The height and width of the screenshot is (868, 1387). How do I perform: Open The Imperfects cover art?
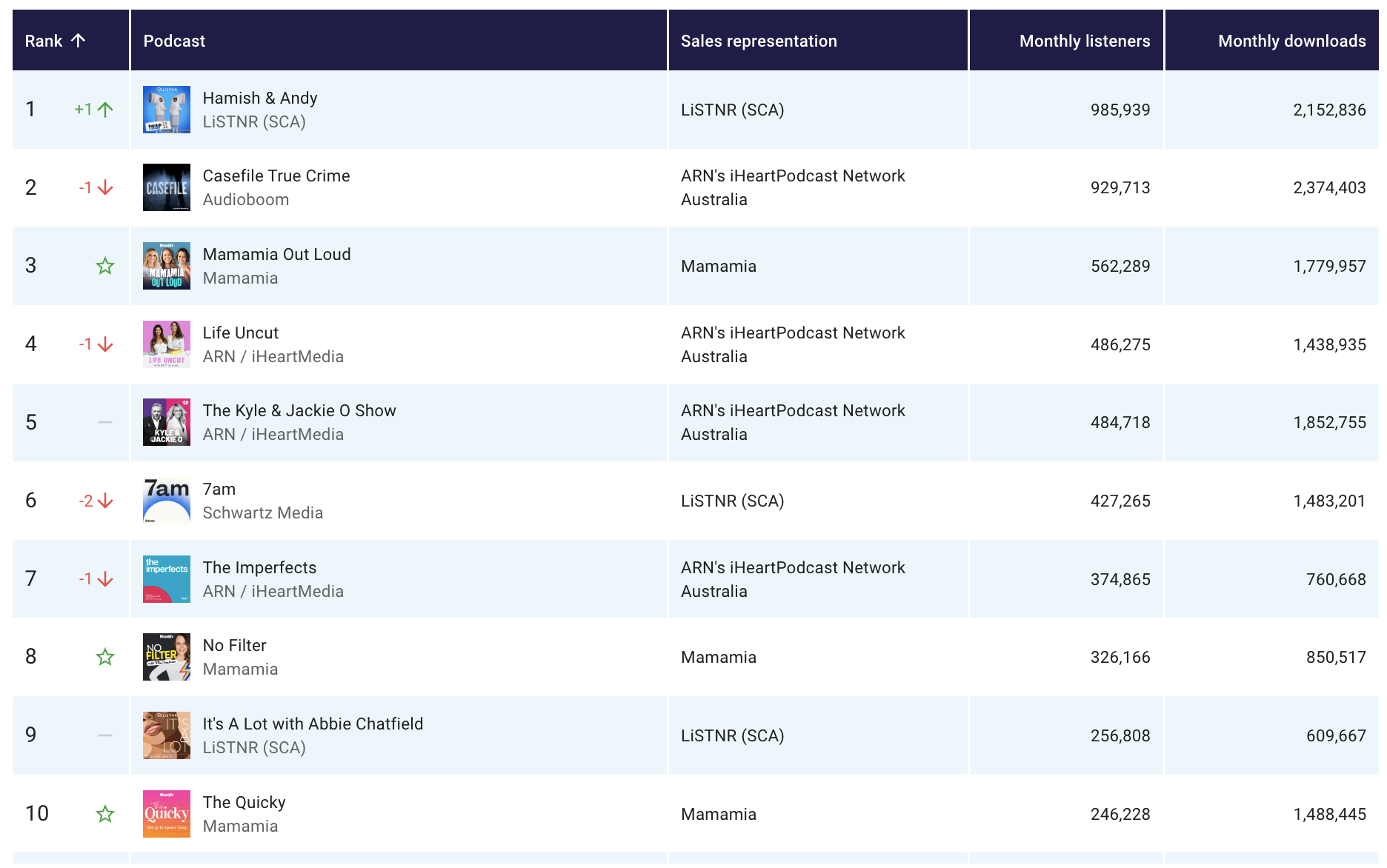pos(167,579)
